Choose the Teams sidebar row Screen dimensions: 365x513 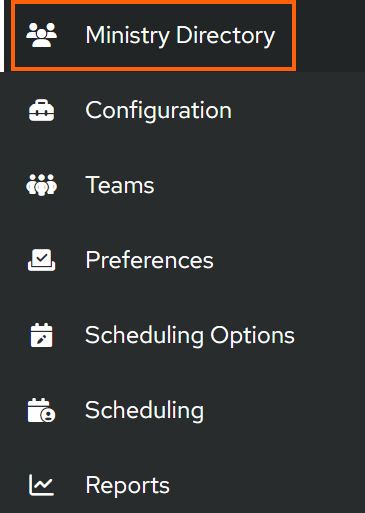182,185
